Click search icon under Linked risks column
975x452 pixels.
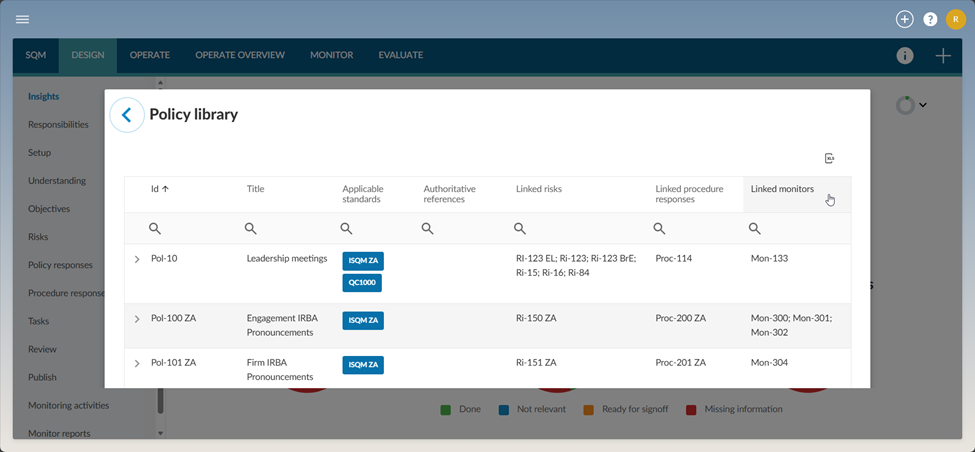click(x=523, y=229)
